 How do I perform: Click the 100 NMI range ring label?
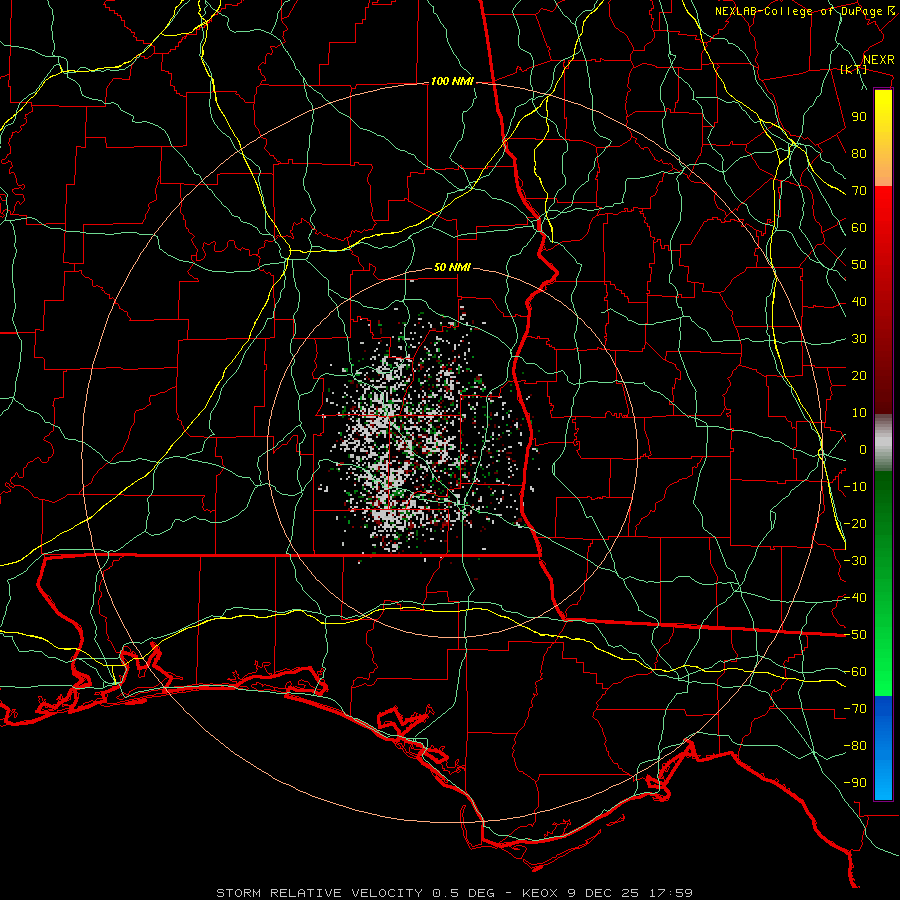click(452, 82)
